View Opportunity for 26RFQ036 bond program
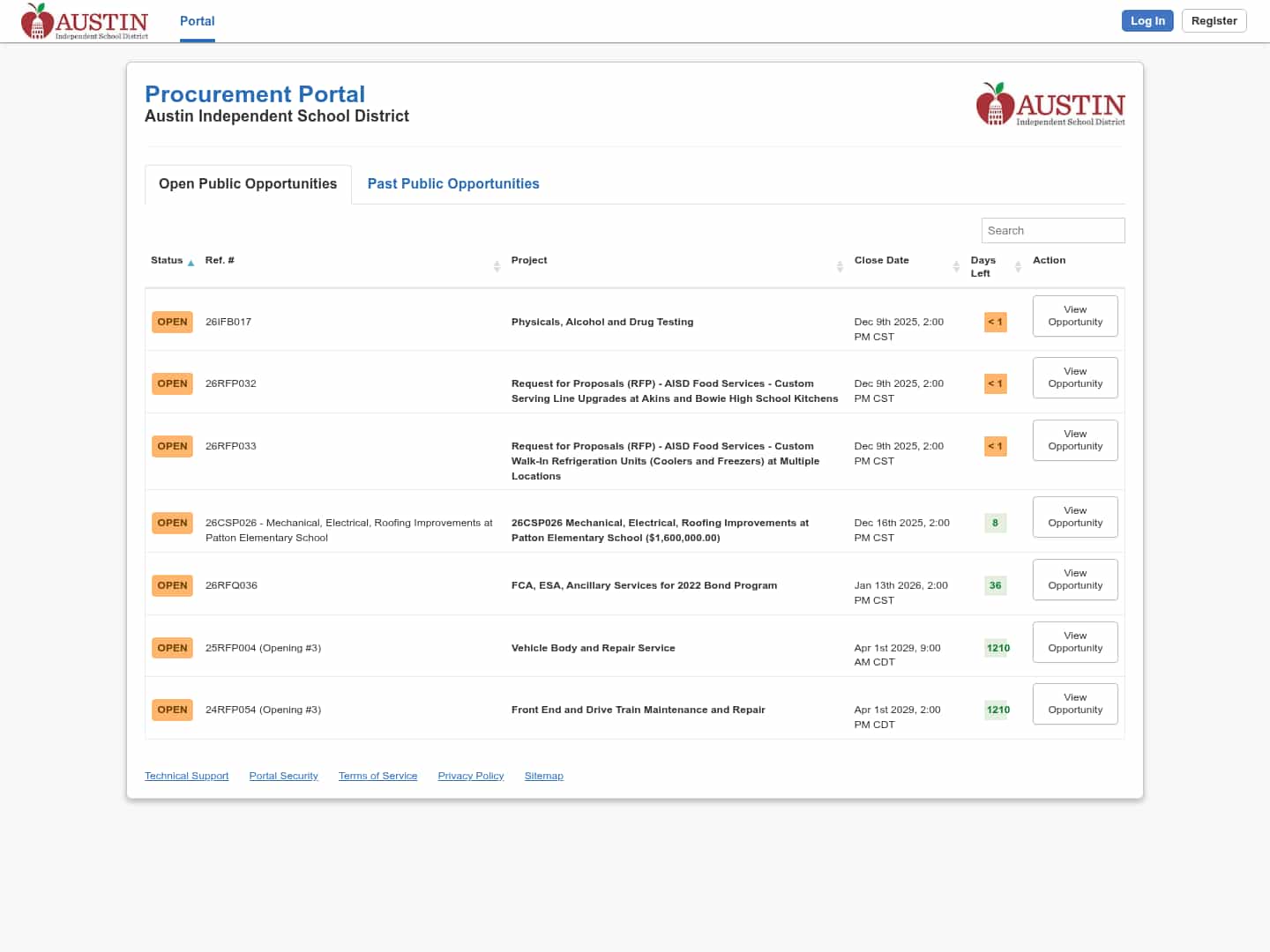Image resolution: width=1270 pixels, height=952 pixels. 1074,579
